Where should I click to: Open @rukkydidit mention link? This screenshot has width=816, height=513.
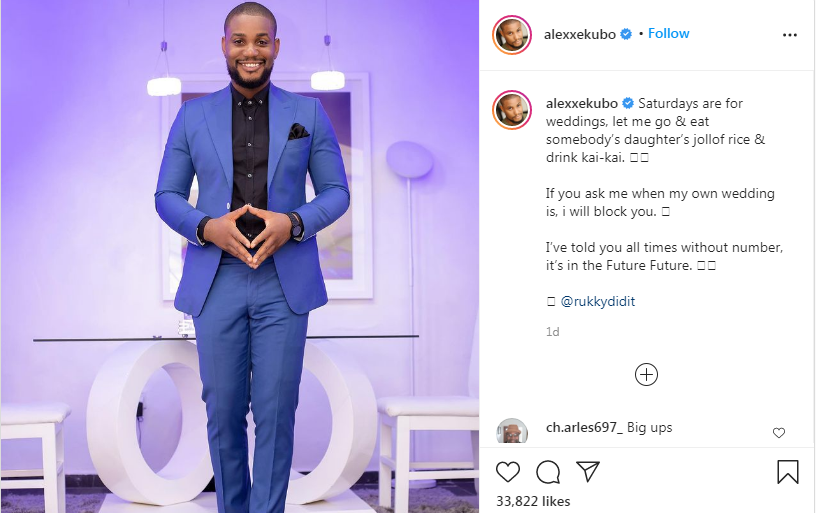597,301
